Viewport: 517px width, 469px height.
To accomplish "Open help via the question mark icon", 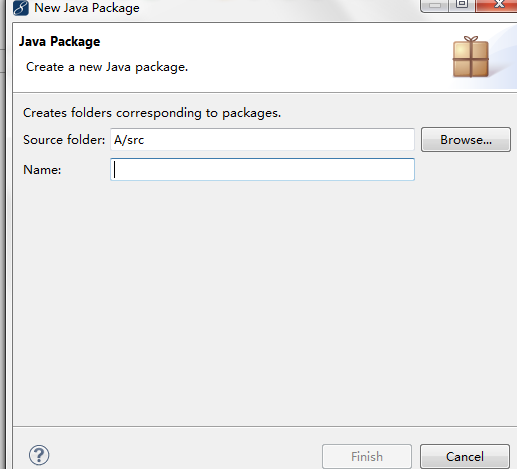I will (x=39, y=455).
